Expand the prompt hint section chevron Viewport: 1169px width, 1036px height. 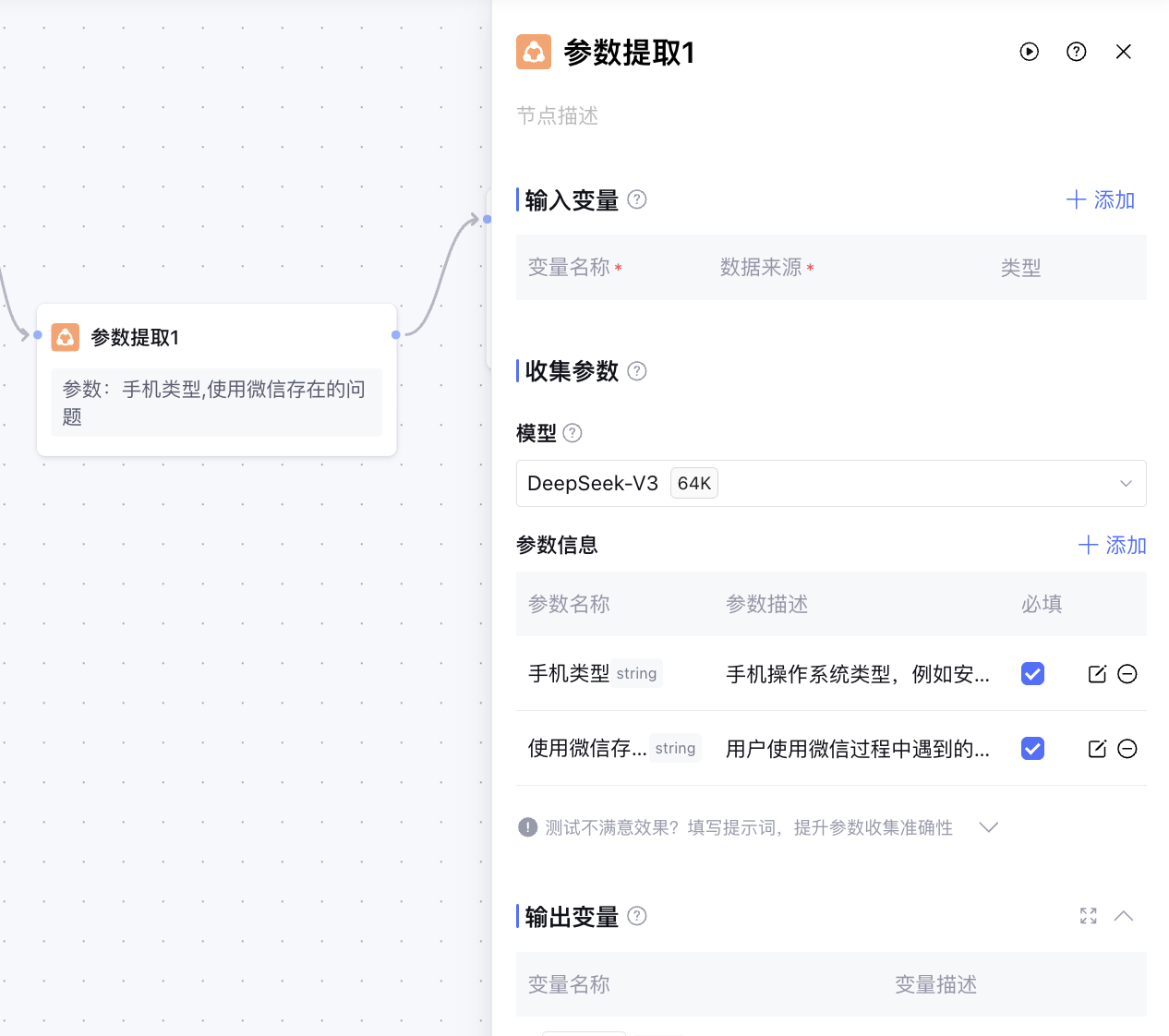[989, 827]
